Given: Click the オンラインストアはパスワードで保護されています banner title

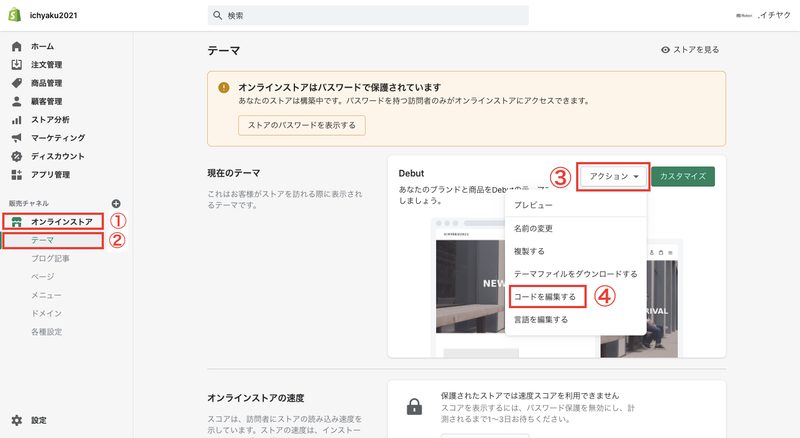Looking at the screenshot, I should (339, 87).
